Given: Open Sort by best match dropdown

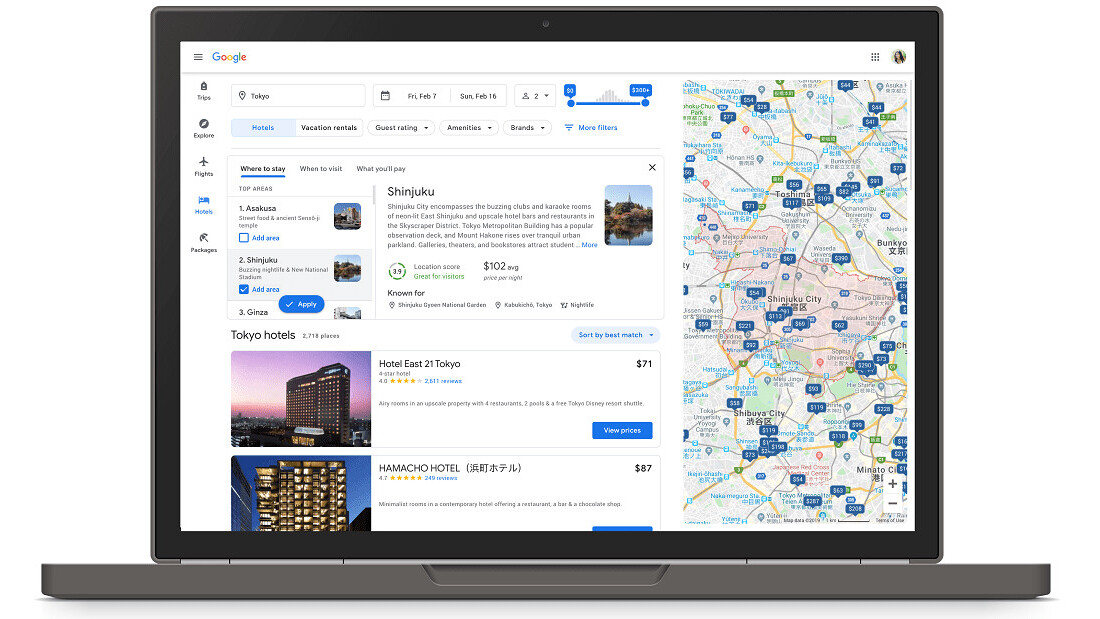Looking at the screenshot, I should (615, 335).
